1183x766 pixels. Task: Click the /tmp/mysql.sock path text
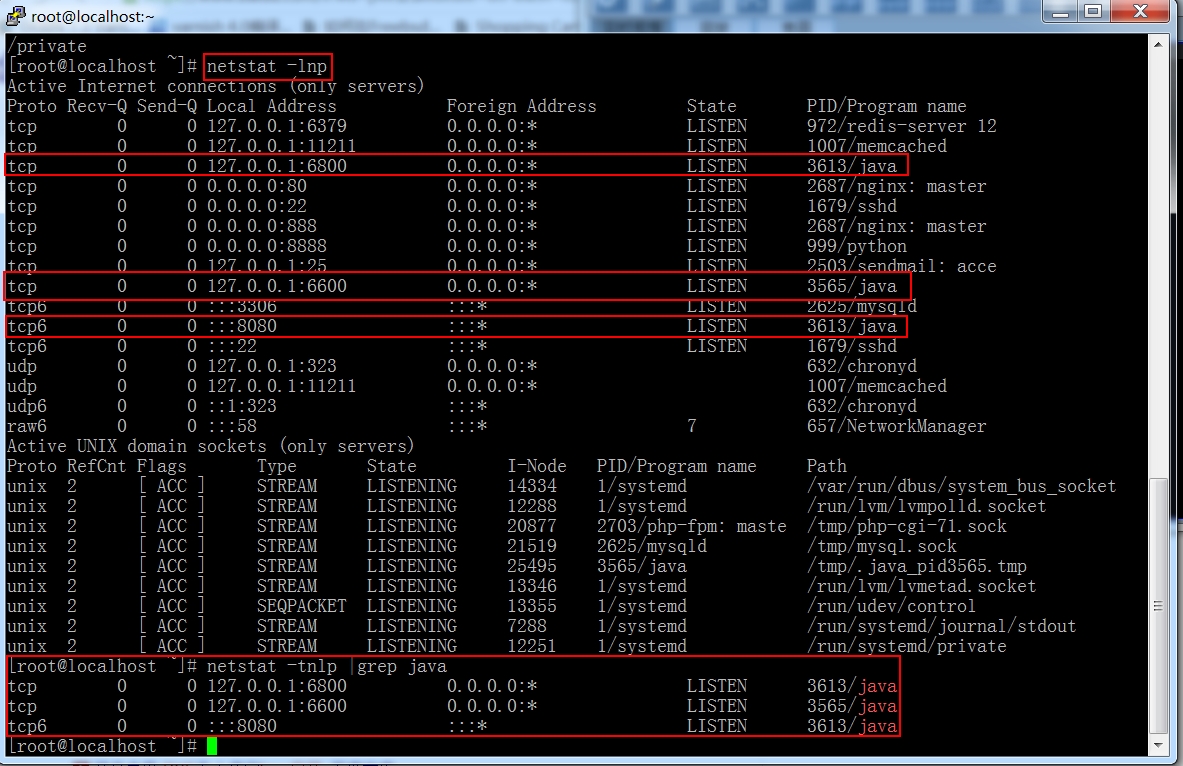point(881,546)
